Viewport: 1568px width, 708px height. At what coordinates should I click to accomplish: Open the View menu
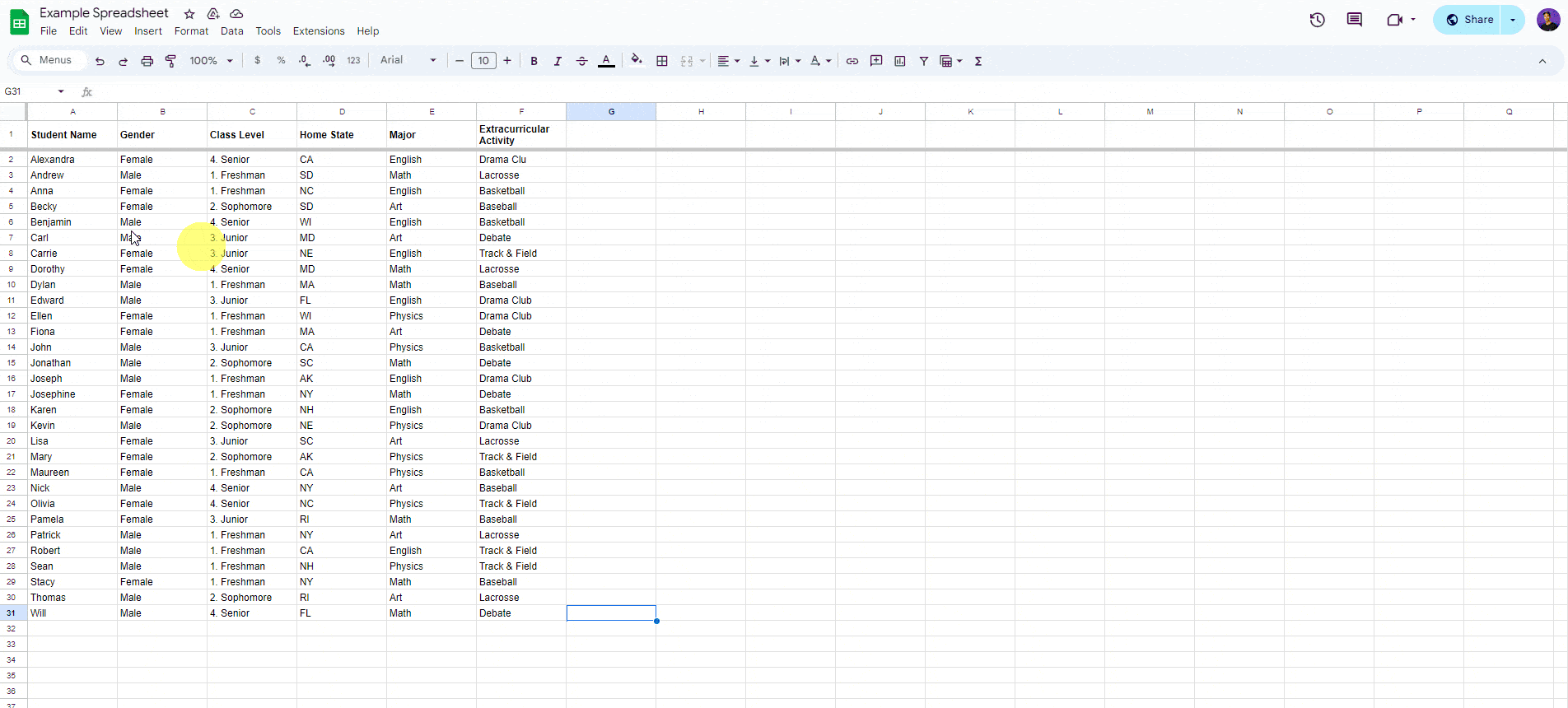pyautogui.click(x=111, y=31)
